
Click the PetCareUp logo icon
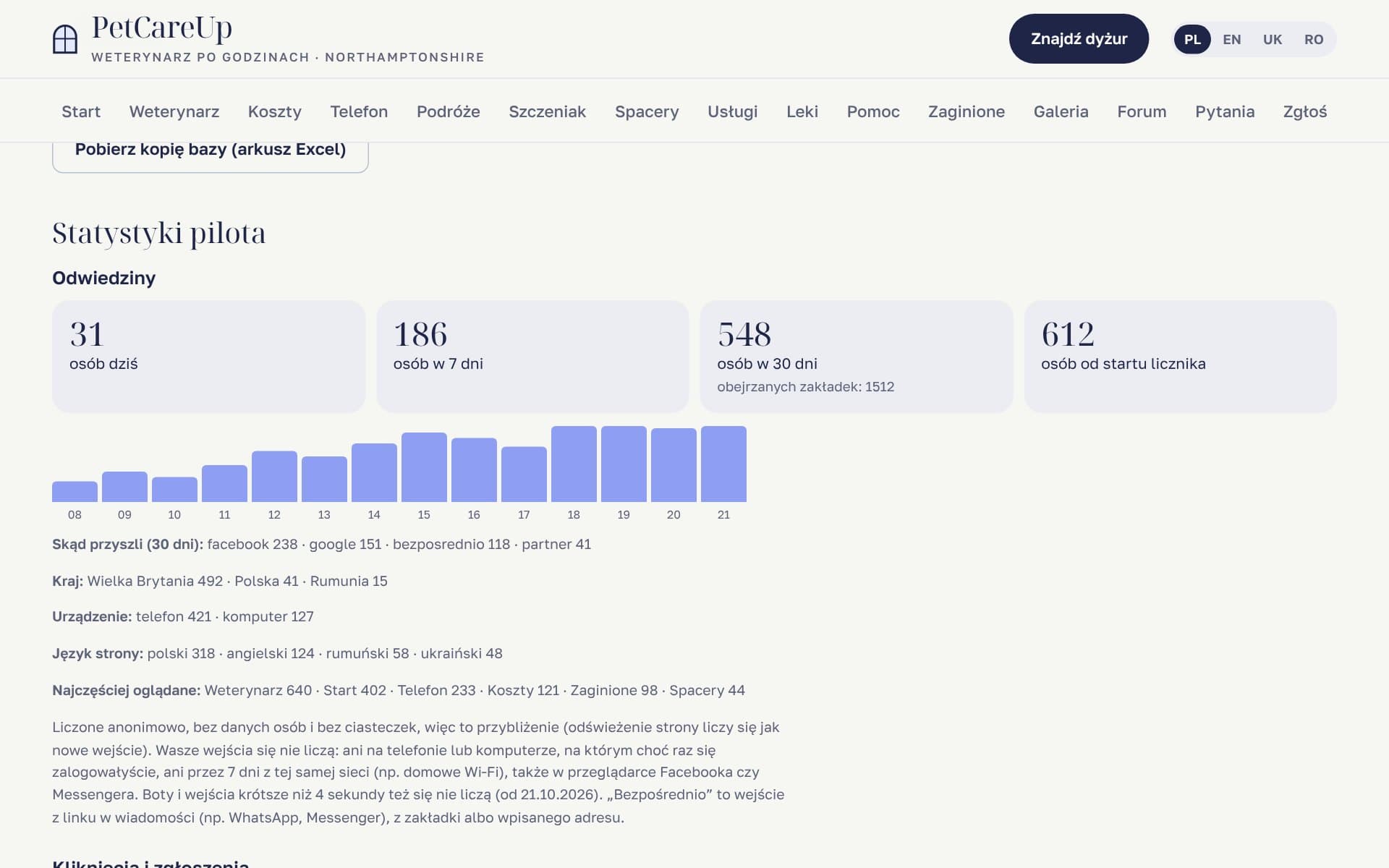(x=65, y=39)
